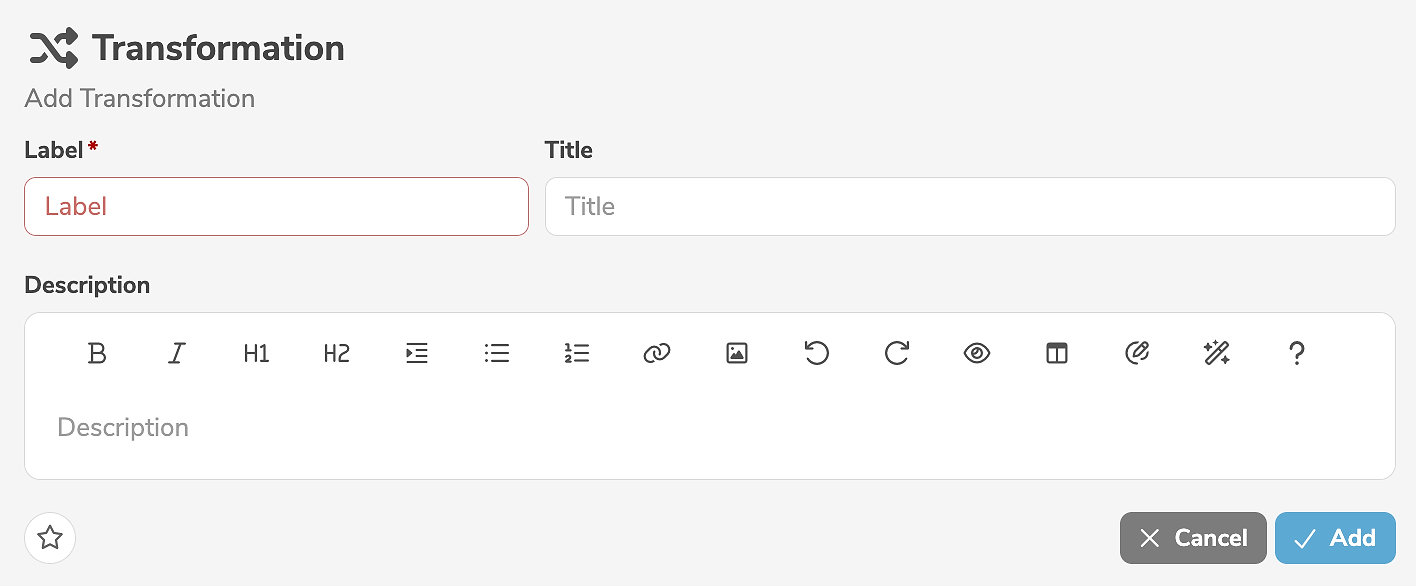Apply italic formatting in the editor
This screenshot has height=586, width=1416.
[177, 353]
